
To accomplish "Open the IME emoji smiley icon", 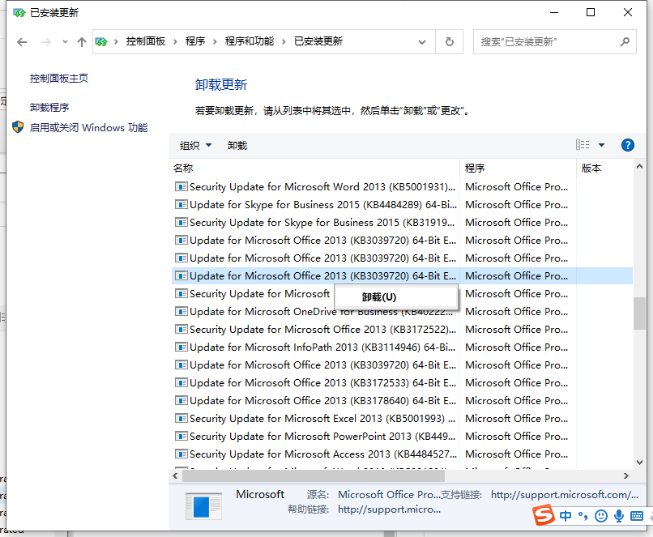I will pyautogui.click(x=601, y=516).
